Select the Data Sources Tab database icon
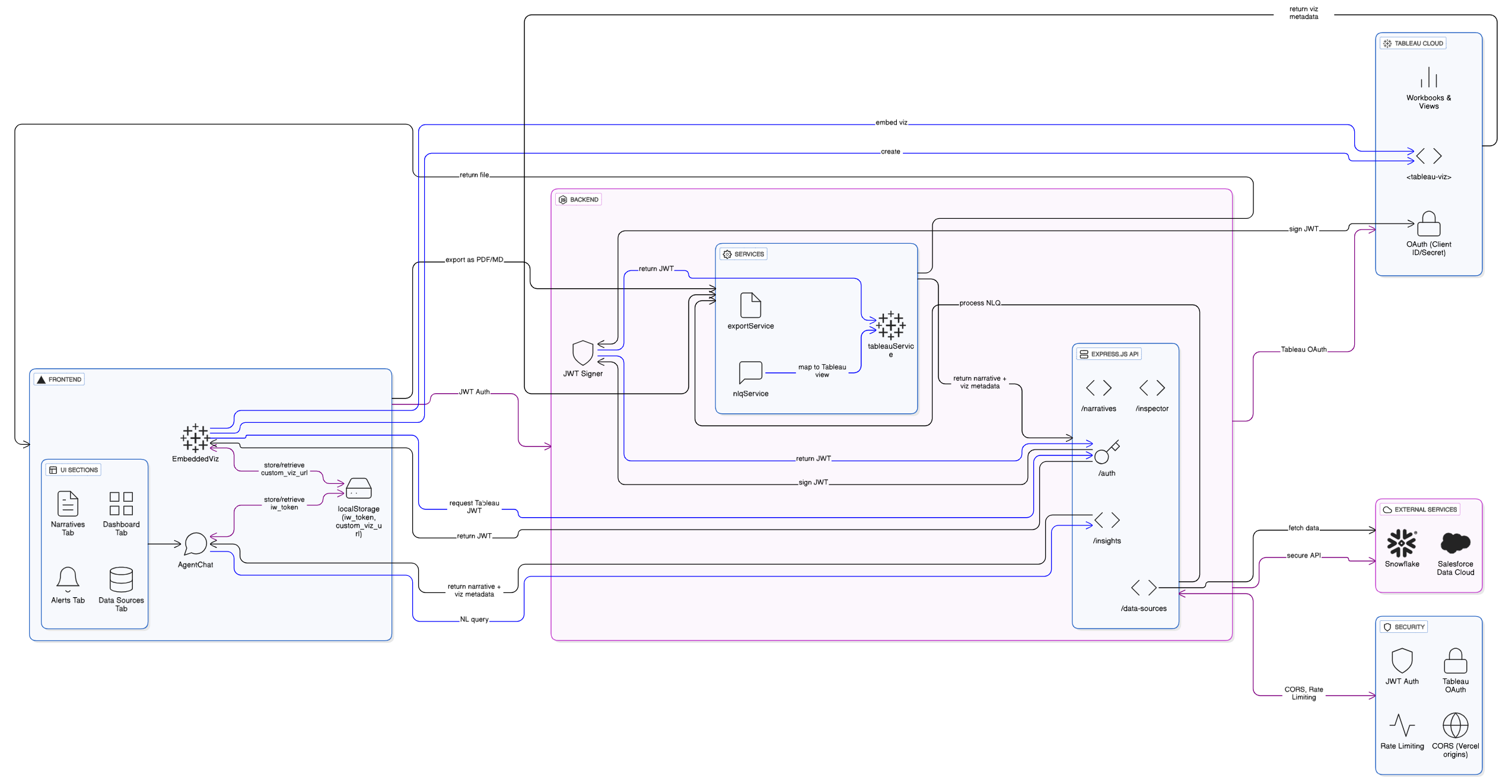 (121, 579)
